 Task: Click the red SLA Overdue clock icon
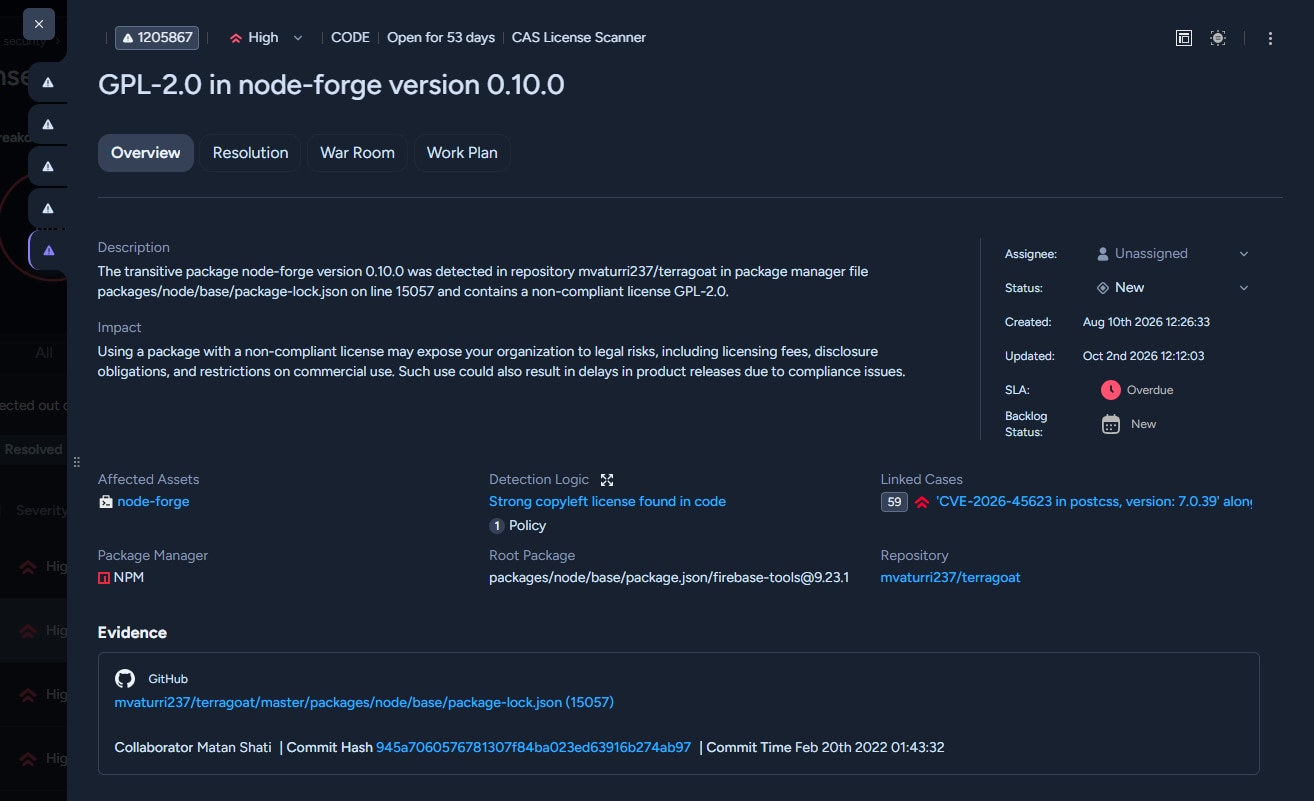(1110, 390)
